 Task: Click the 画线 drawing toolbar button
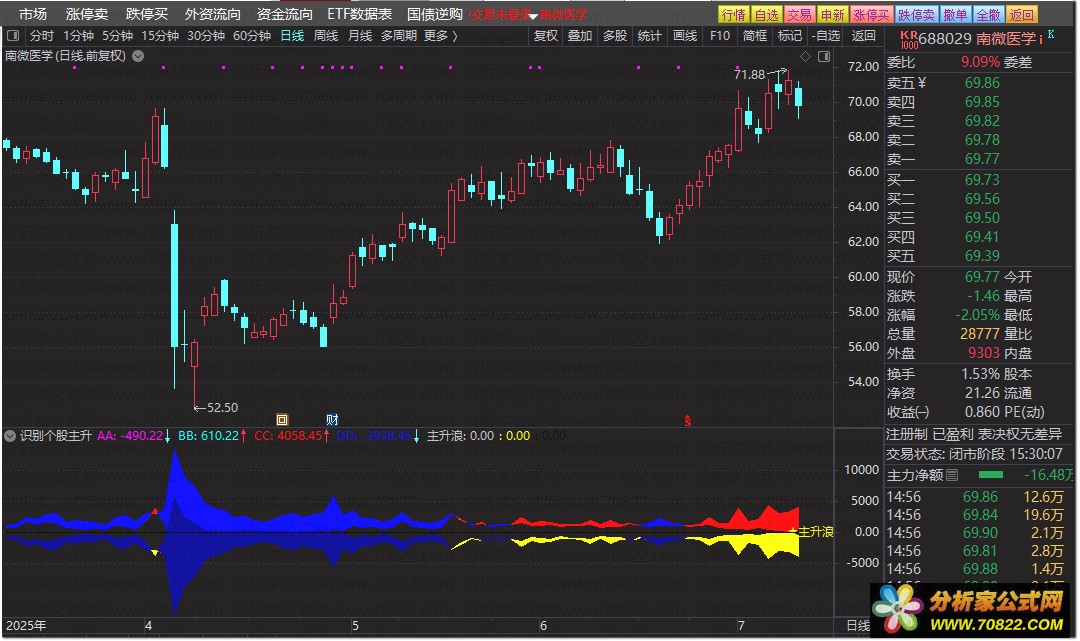click(x=685, y=35)
